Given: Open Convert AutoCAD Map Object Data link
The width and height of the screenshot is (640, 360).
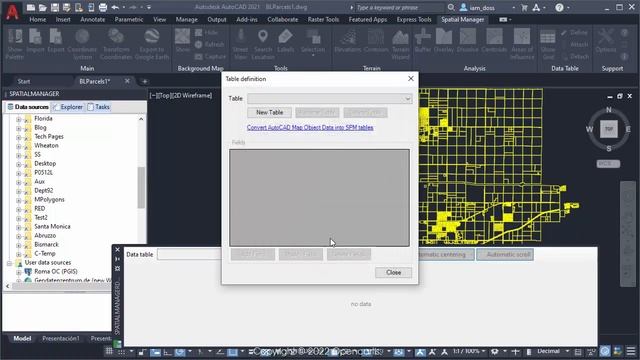Looking at the screenshot, I should click(x=310, y=127).
